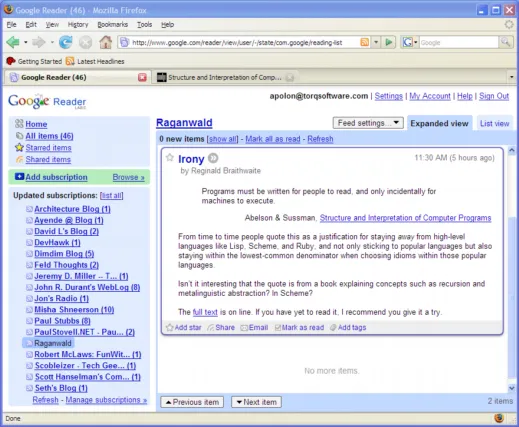
Task: Open the Seth's Blog (1) subscription
Action: pyautogui.click(x=61, y=388)
